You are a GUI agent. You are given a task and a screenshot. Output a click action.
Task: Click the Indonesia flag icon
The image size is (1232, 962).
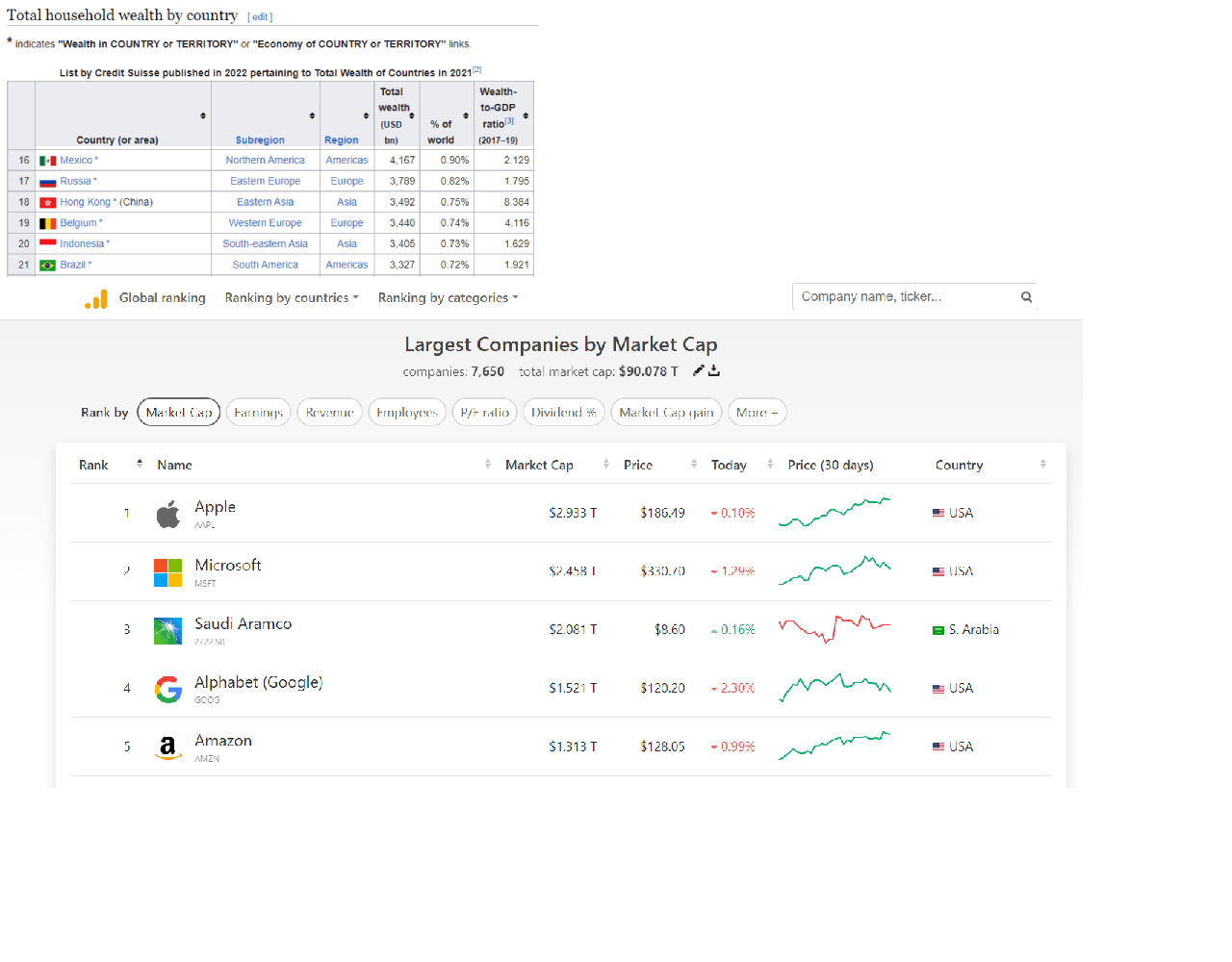47,244
